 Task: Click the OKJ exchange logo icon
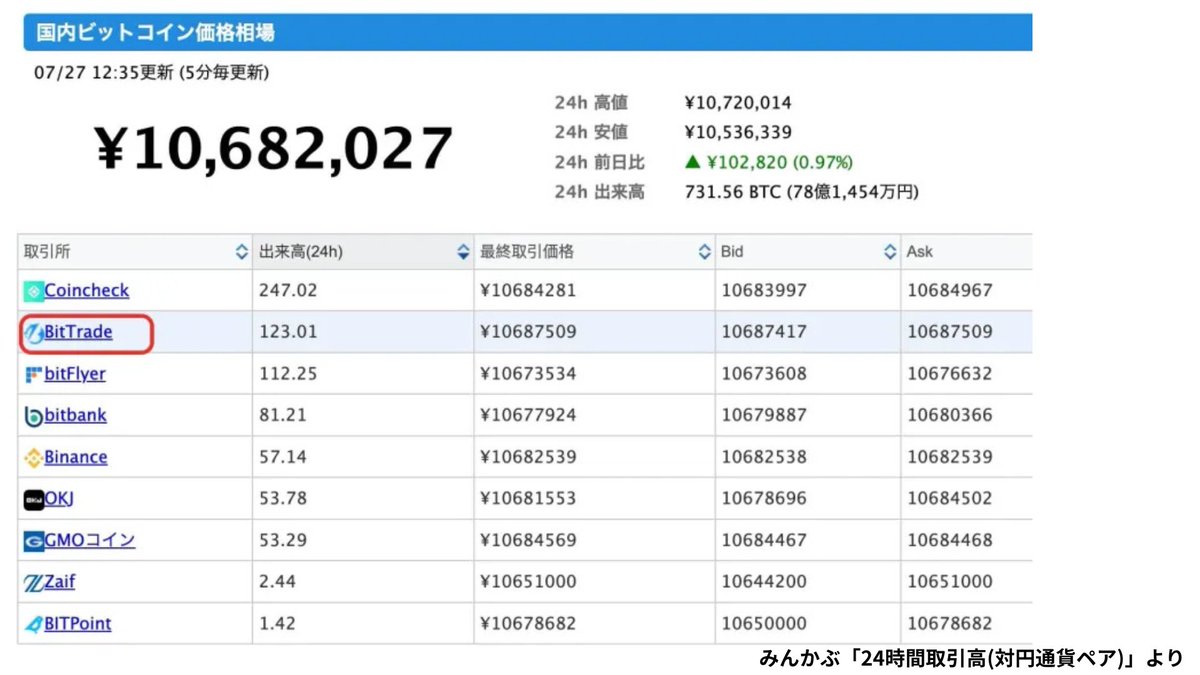[33, 500]
